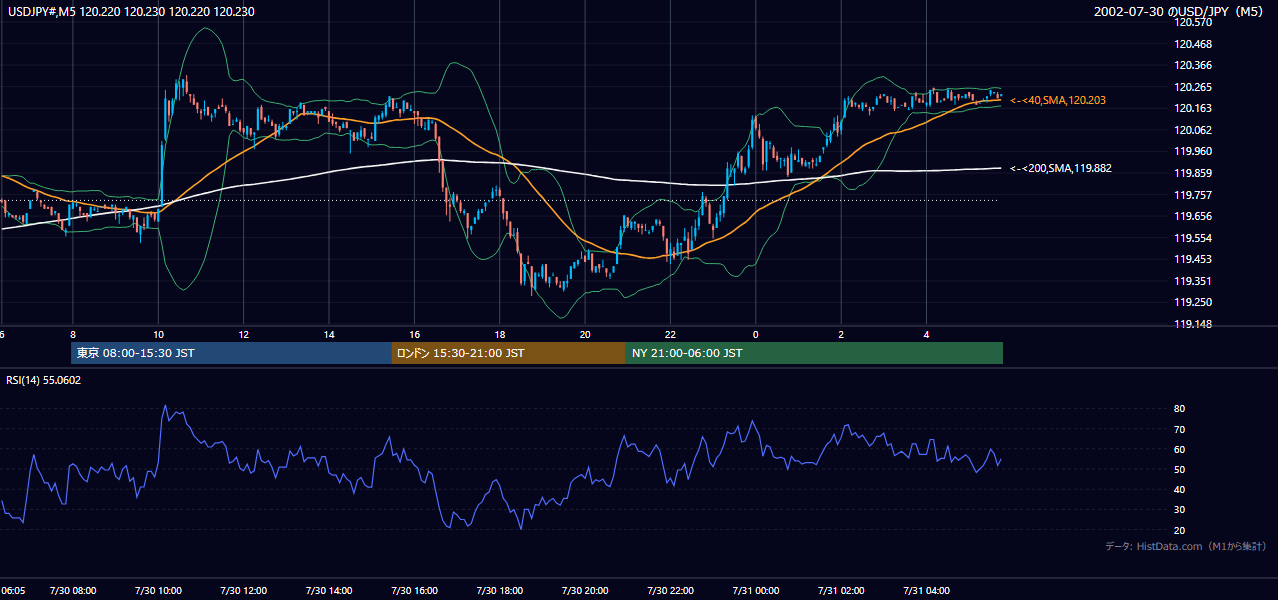This screenshot has height=600, width=1278.
Task: Click RSI scale value 50
Action: (1180, 469)
